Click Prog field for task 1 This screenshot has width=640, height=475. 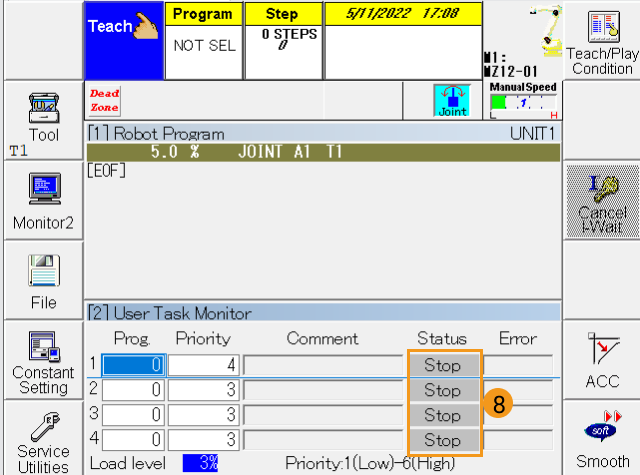(x=133, y=364)
